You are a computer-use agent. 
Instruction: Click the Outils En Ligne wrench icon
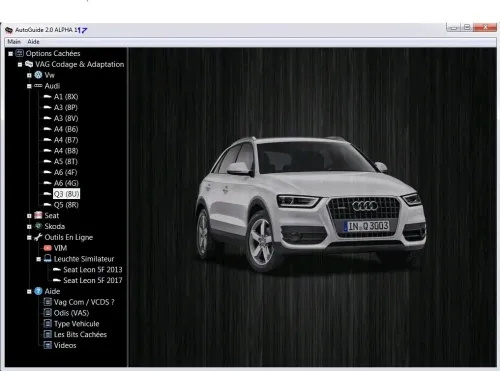pyautogui.click(x=38, y=237)
